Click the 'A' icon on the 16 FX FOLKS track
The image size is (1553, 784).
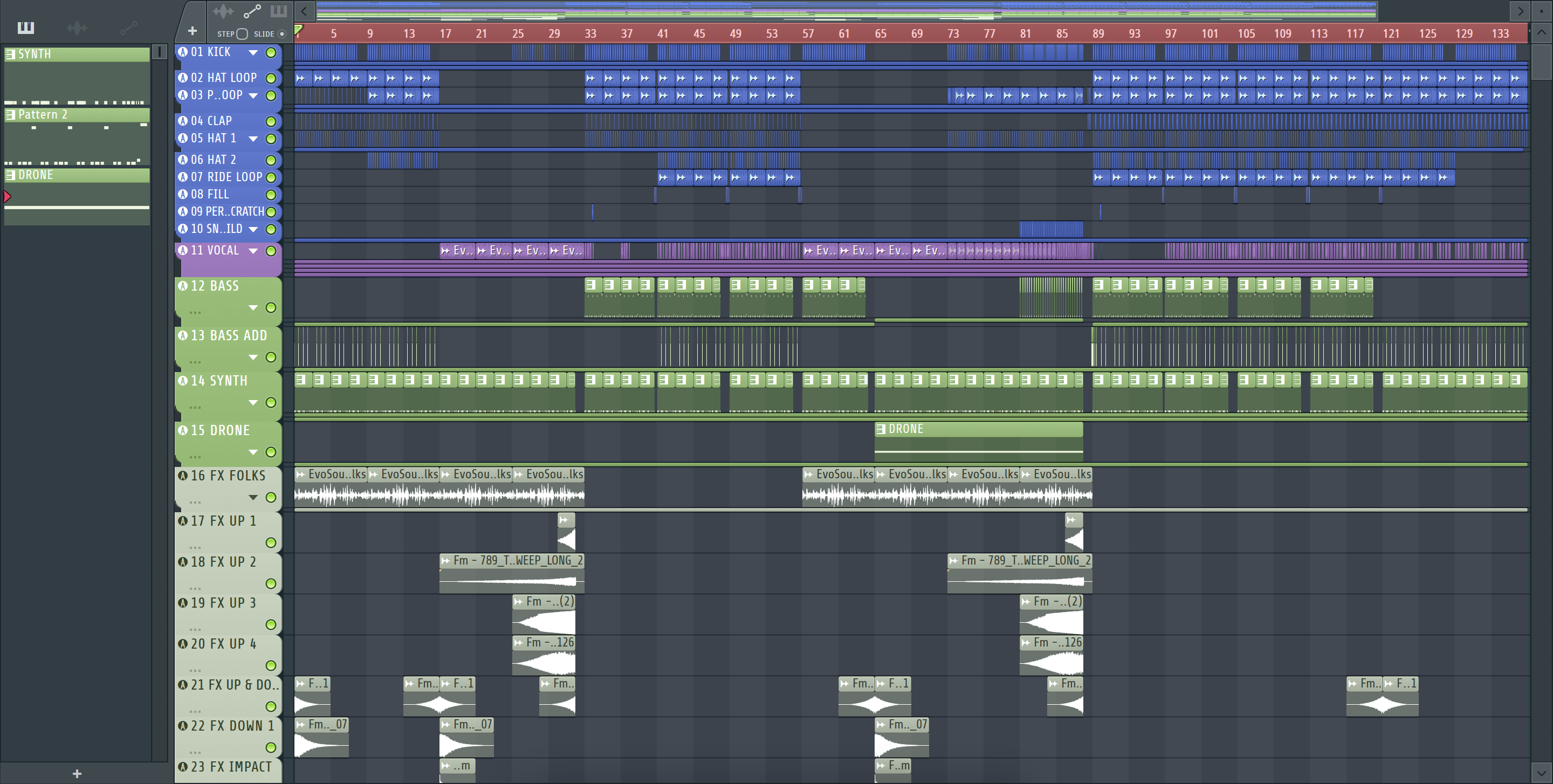[x=183, y=476]
